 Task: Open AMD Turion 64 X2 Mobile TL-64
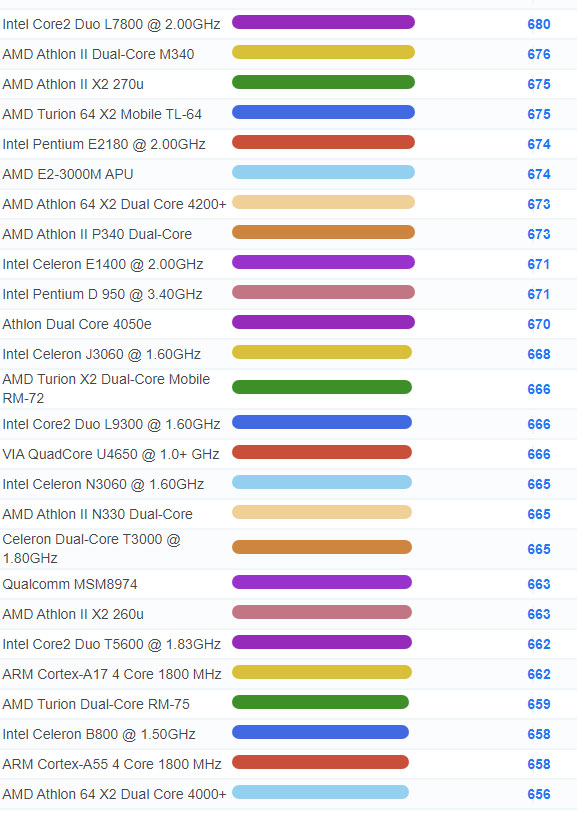[102, 115]
